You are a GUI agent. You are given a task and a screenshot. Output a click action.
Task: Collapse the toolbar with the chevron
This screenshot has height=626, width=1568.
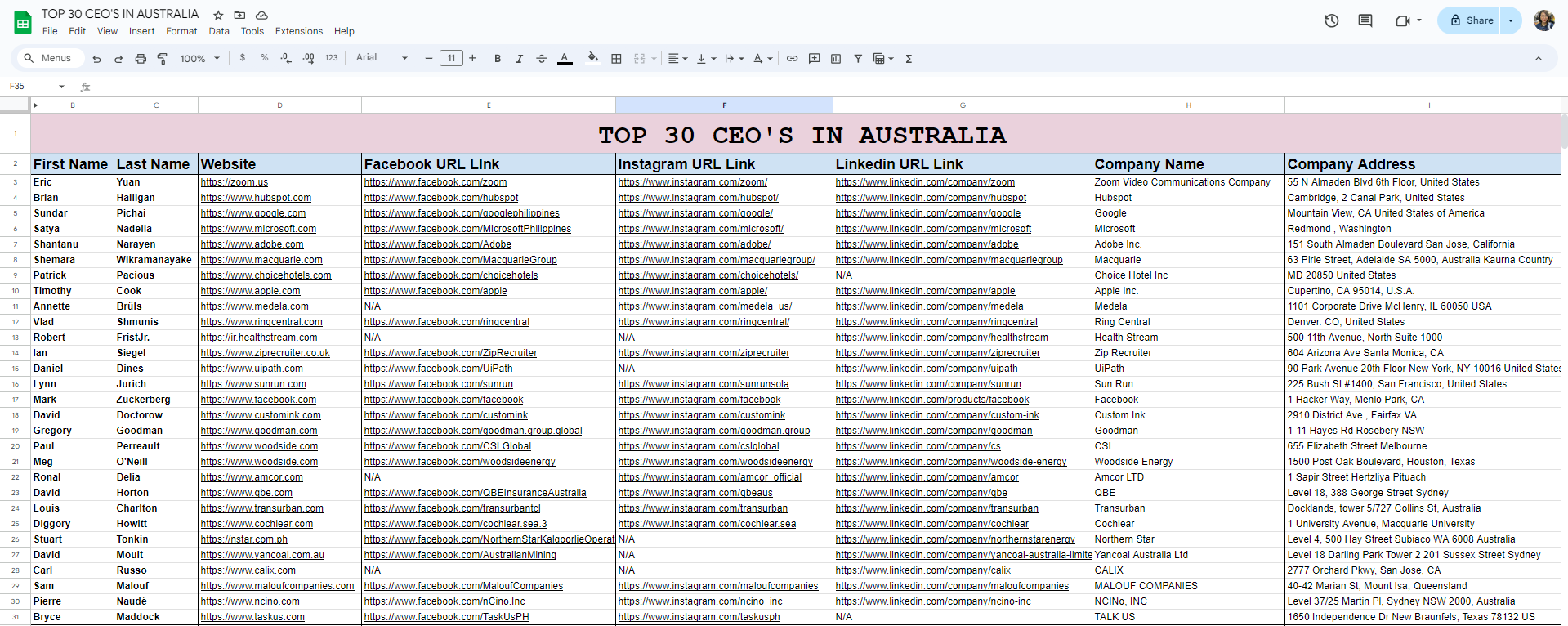coord(1539,59)
